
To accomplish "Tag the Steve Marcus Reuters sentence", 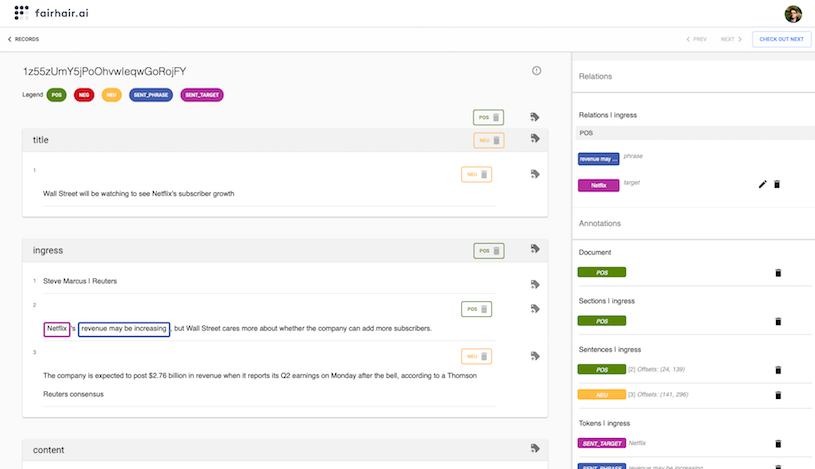I will [535, 284].
